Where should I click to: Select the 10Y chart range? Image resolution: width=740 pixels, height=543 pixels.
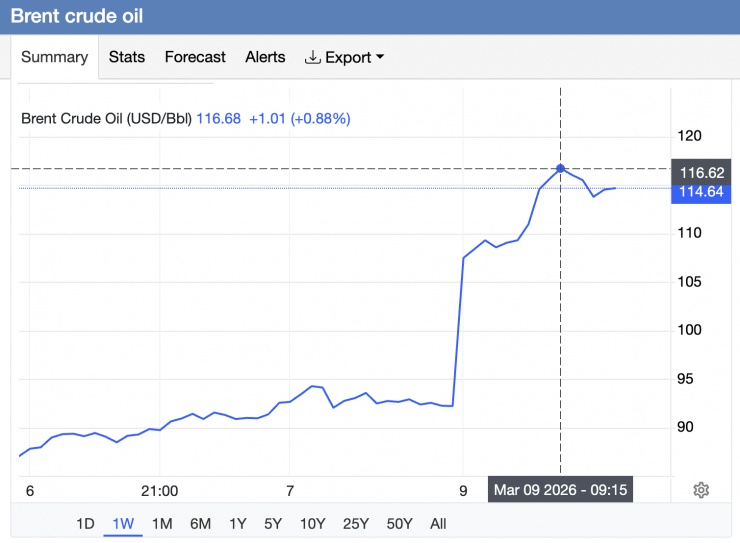[x=312, y=523]
